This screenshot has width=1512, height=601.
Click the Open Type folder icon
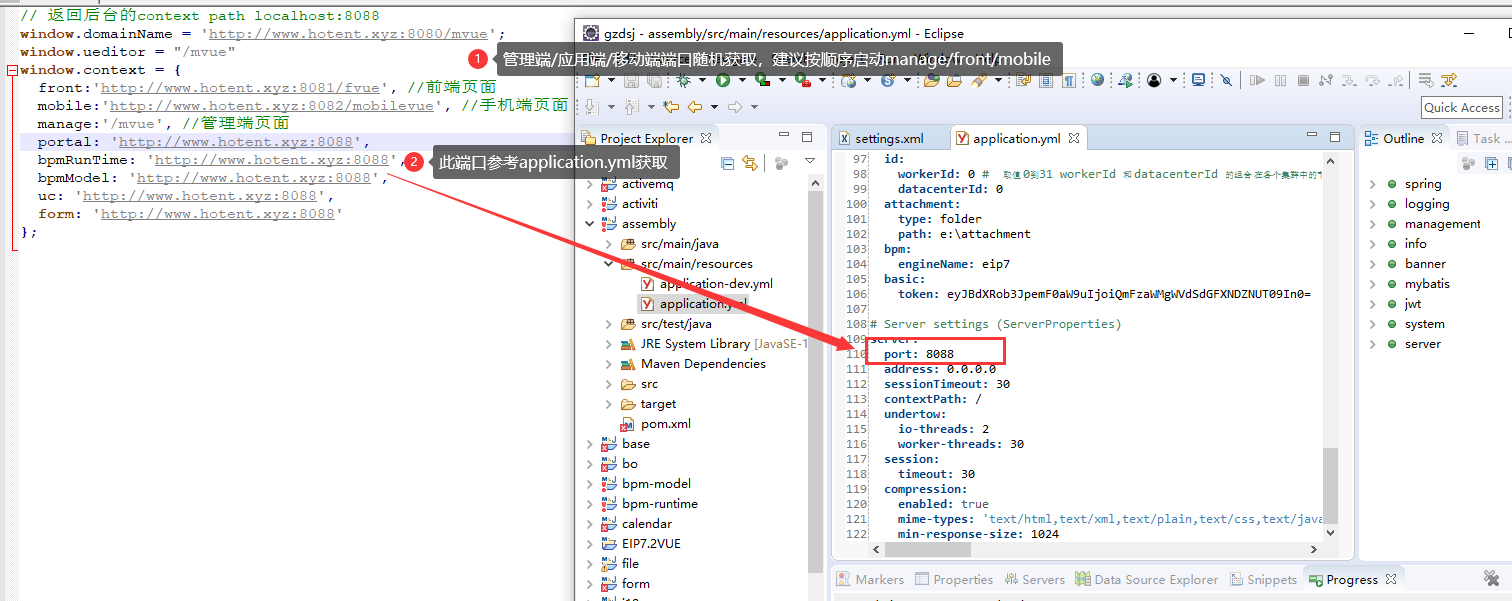coord(930,80)
